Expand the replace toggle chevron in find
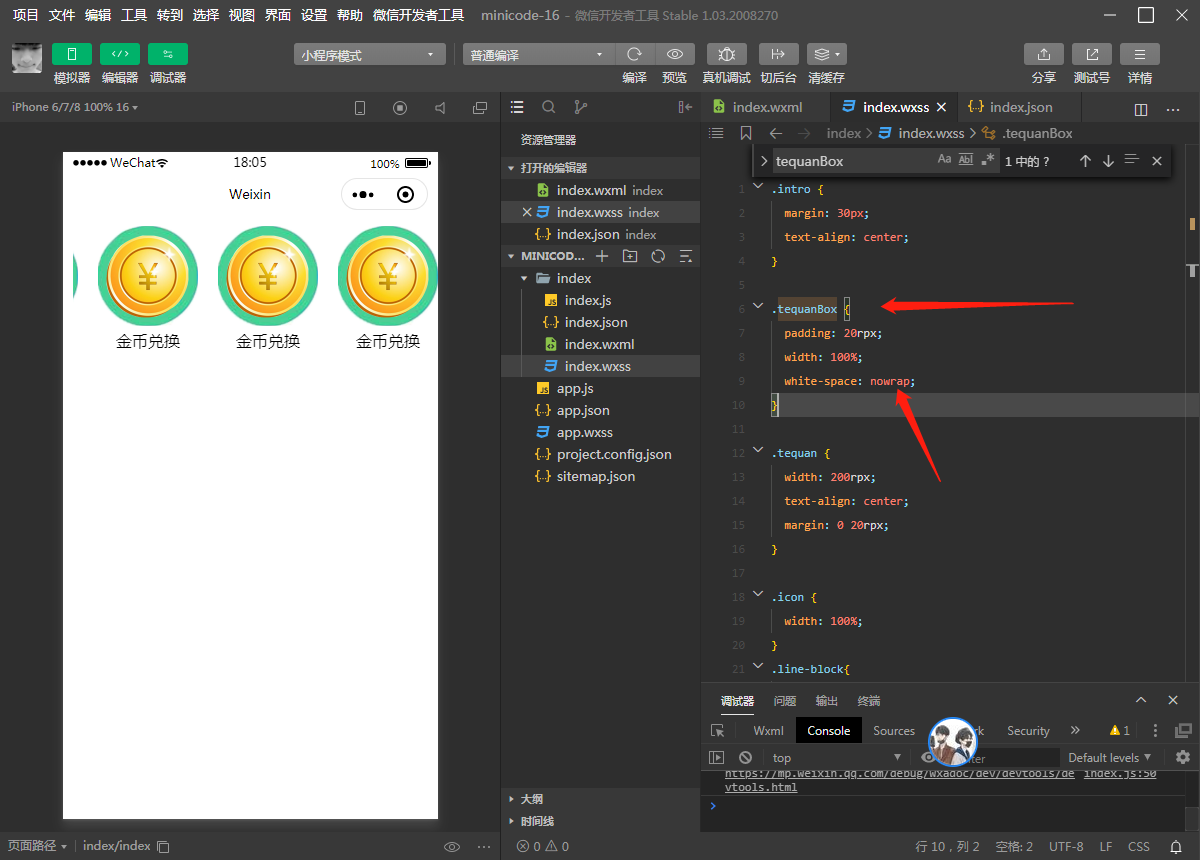 point(764,161)
